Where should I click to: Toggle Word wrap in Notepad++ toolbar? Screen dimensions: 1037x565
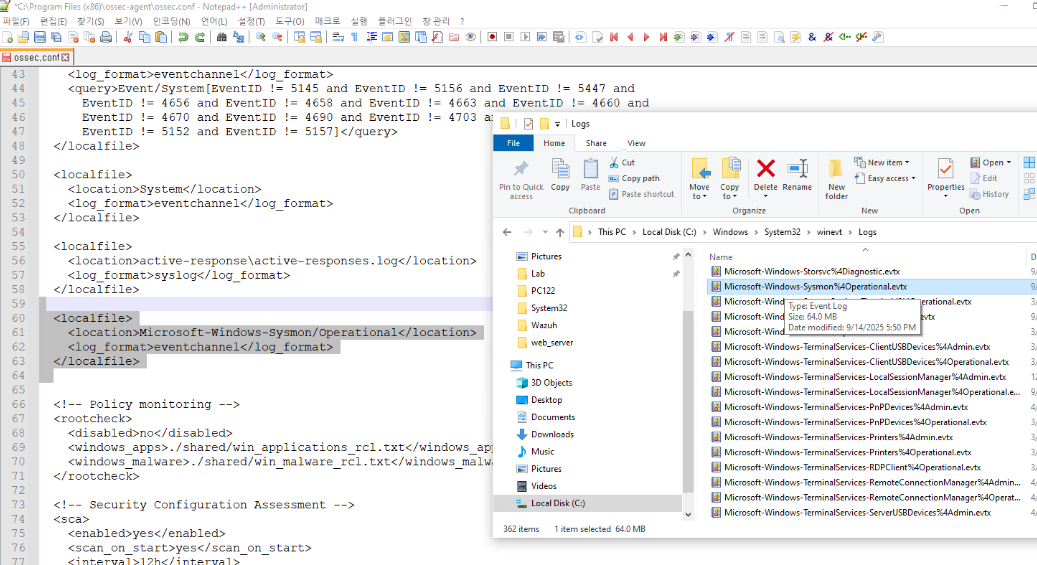(x=338, y=37)
